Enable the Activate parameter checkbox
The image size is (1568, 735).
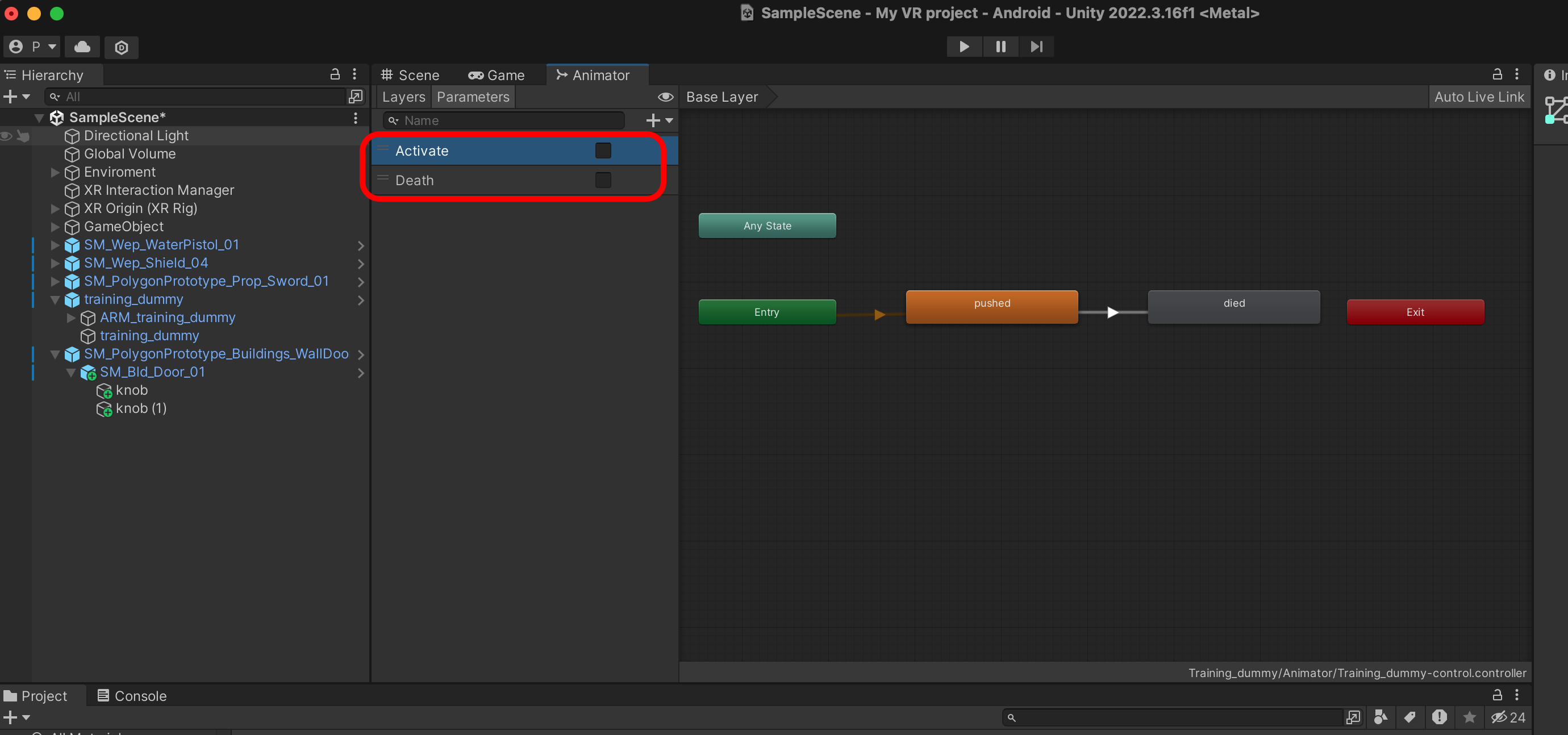click(x=603, y=151)
